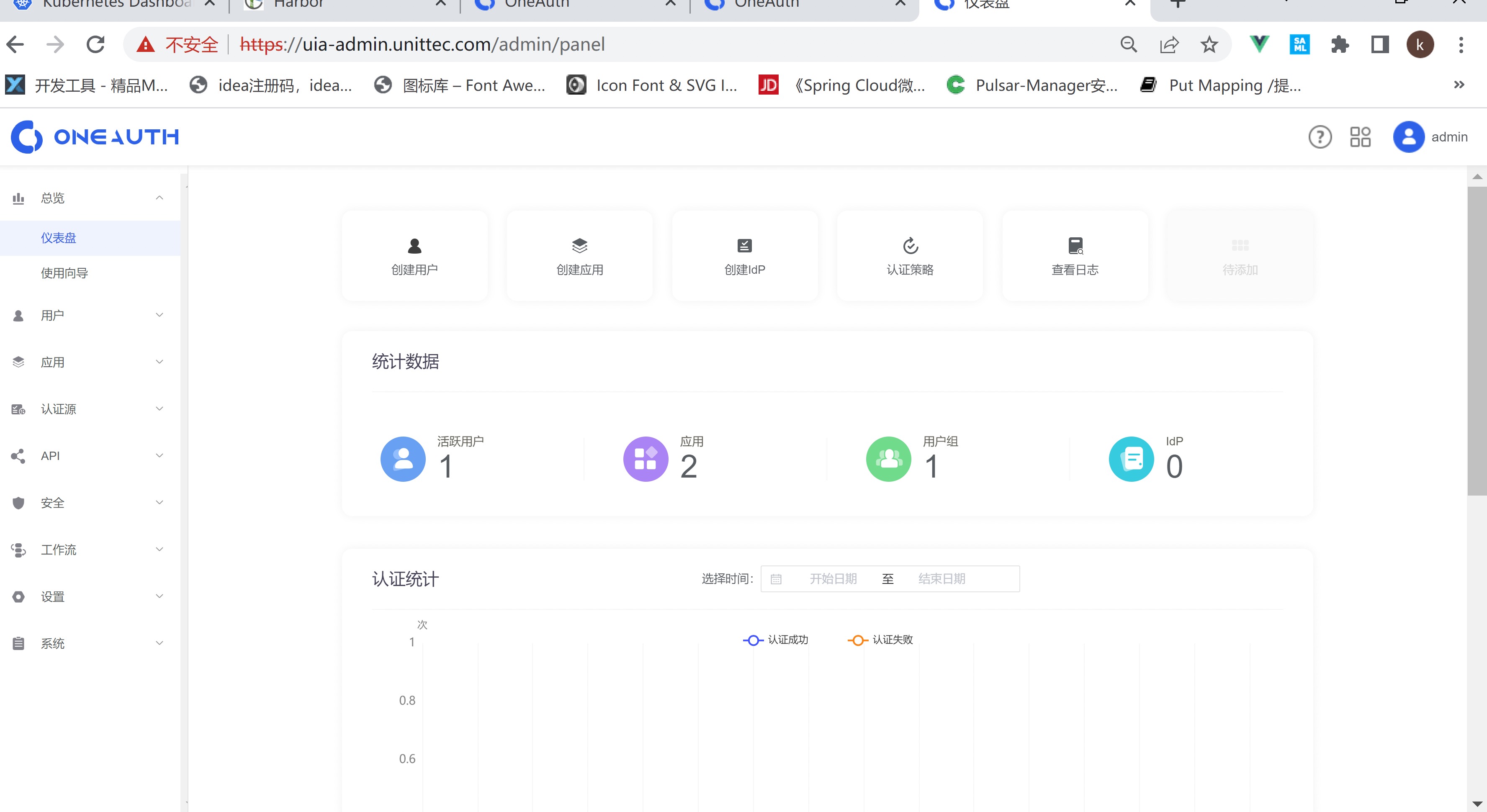This screenshot has width=1487, height=812.
Task: Click the 应用 purple circle icon
Action: tap(646, 459)
